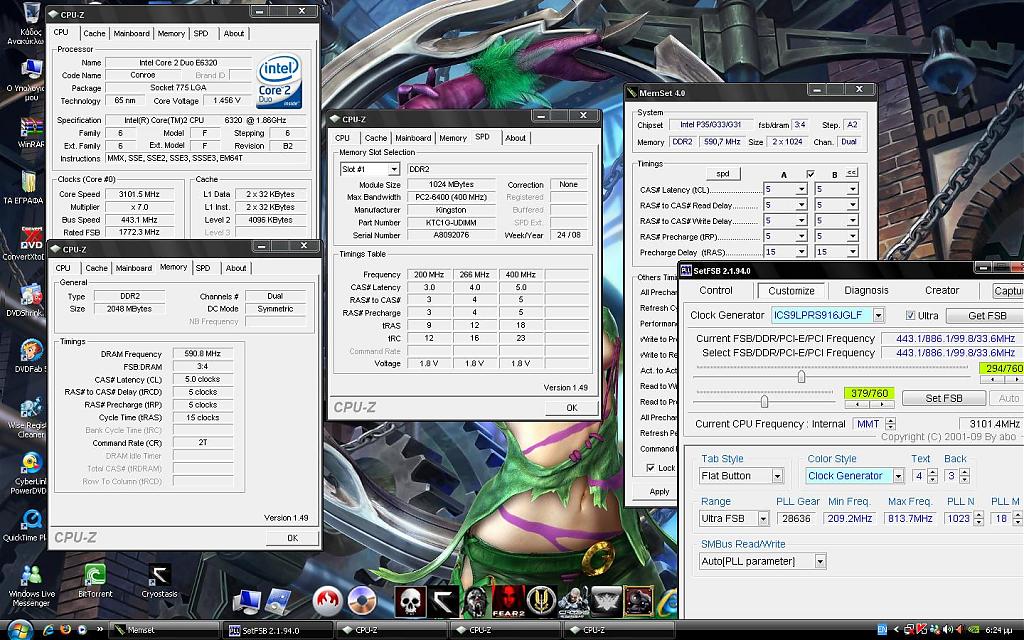Click the spd button in MemSet timings
Screen dimensions: 1024x640
pos(722,174)
